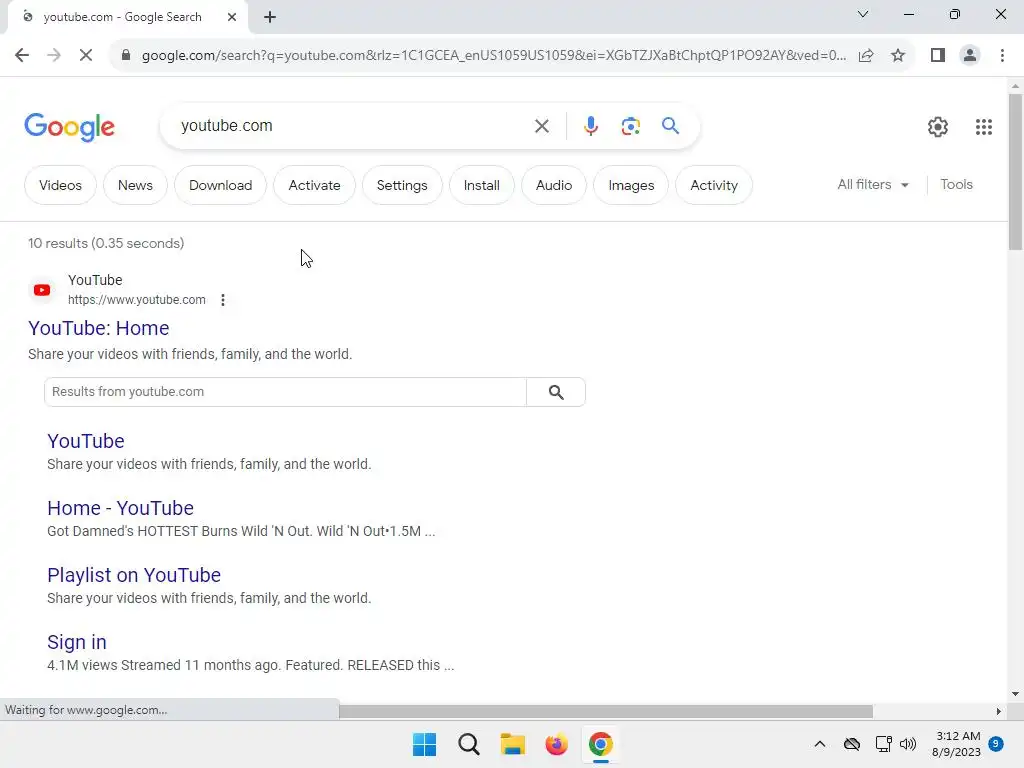Viewport: 1024px width, 768px height.
Task: Click horizontal scrollbar right arrow
Action: coord(998,711)
